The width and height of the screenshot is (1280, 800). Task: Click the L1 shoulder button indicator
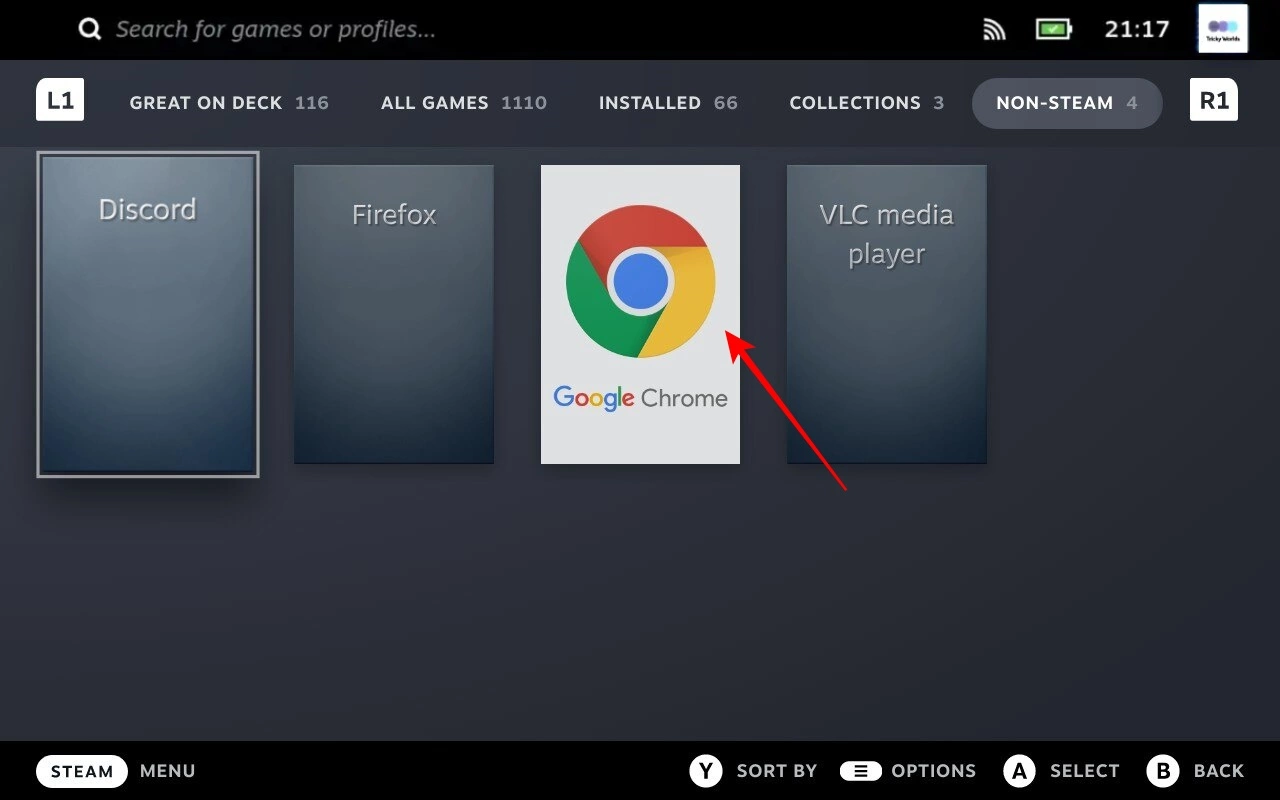tap(60, 100)
